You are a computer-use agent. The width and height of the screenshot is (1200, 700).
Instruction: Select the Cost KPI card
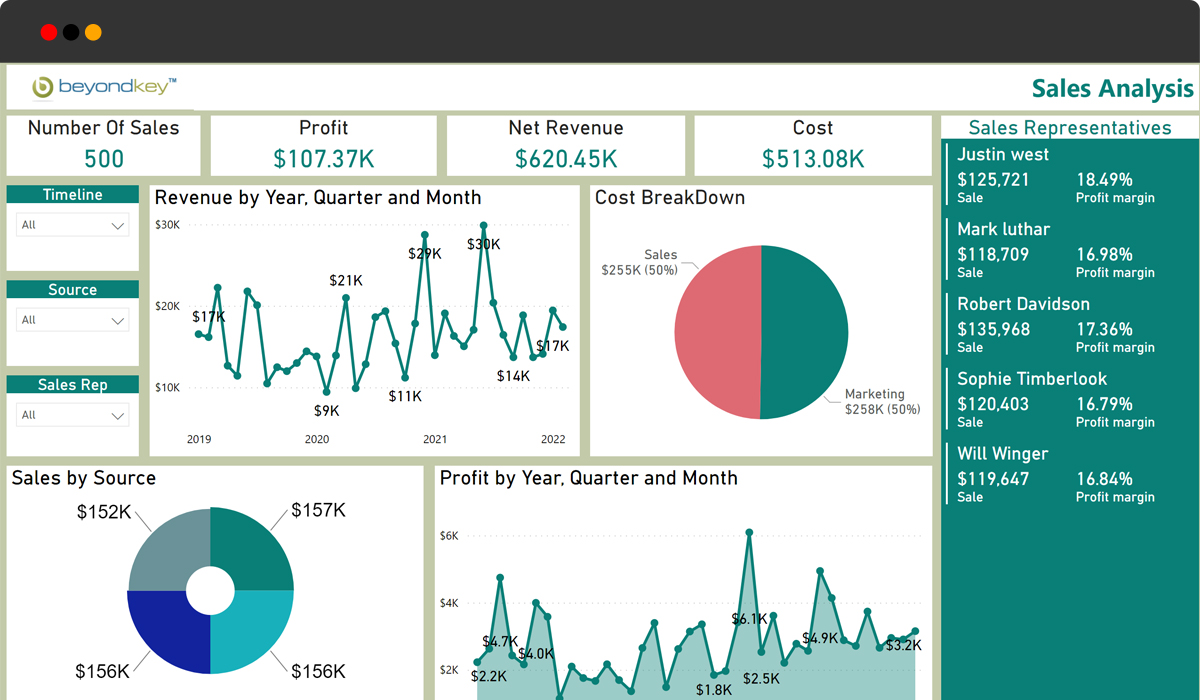(x=812, y=145)
